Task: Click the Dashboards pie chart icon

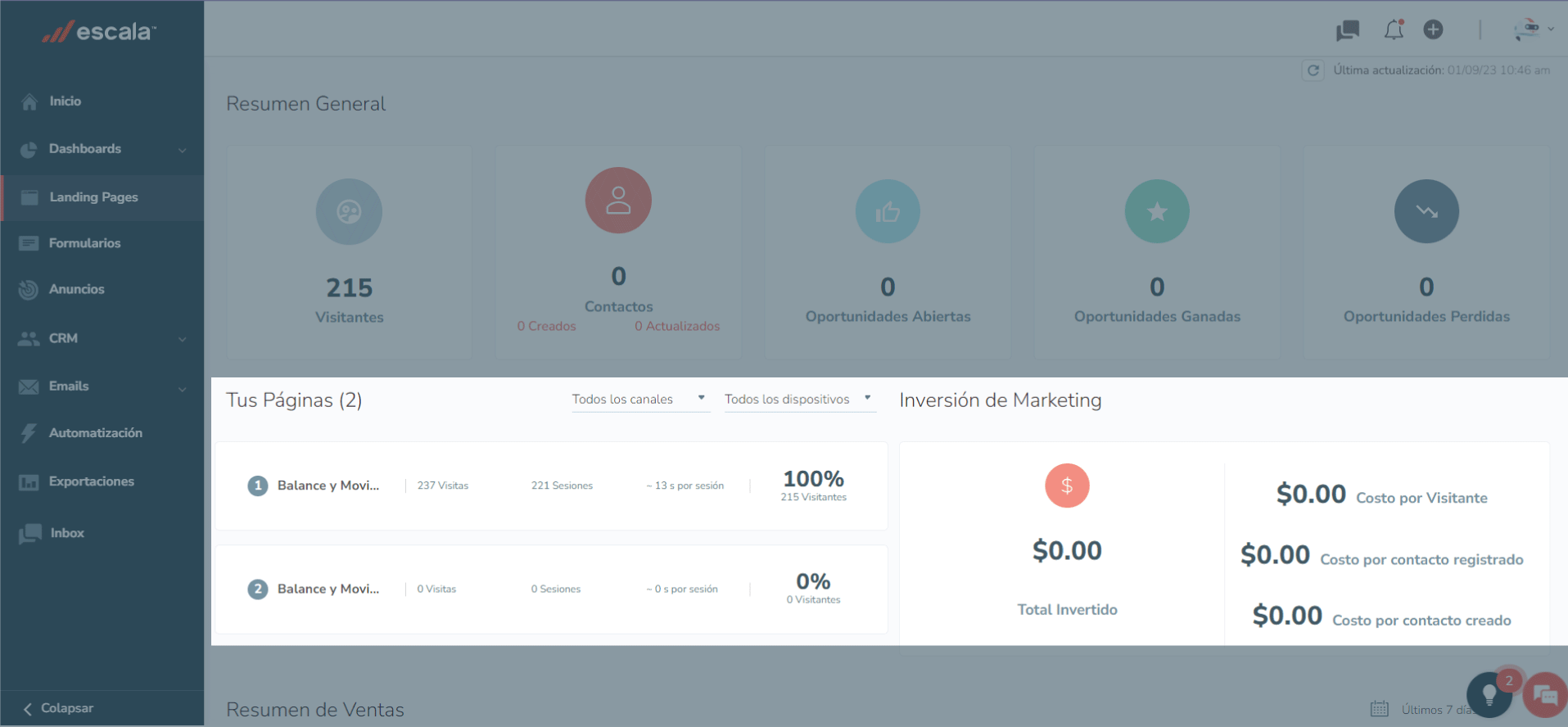Action: click(x=29, y=150)
